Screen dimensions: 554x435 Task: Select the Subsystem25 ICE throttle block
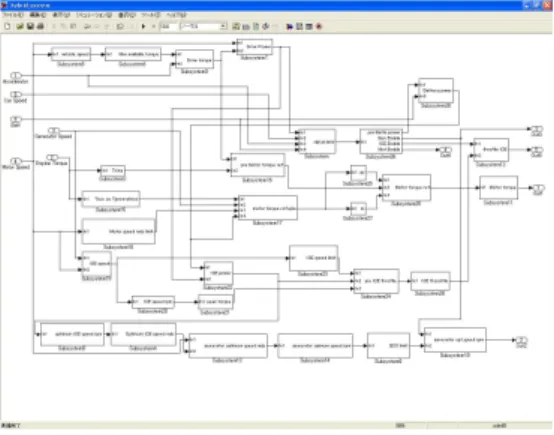tap(430, 281)
